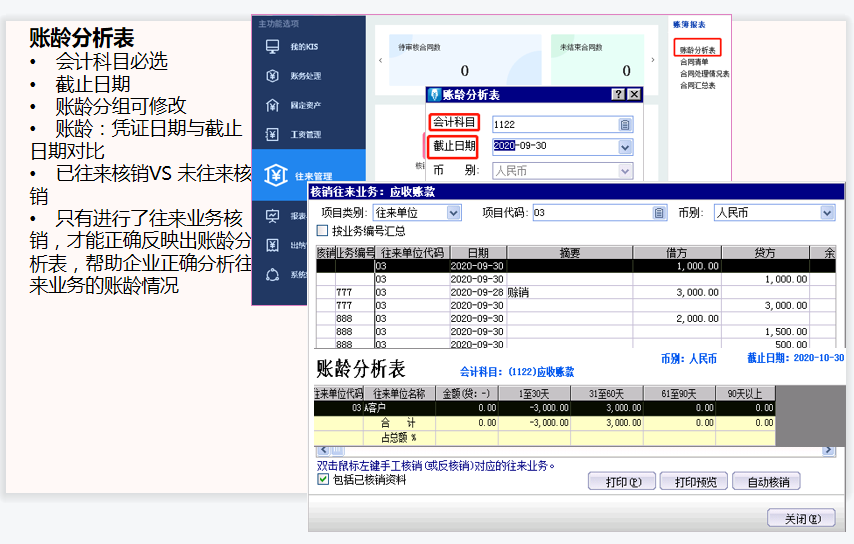Viewport: 854px width, 544px height.
Task: Open the 报表 sidebar icon
Action: [272, 216]
